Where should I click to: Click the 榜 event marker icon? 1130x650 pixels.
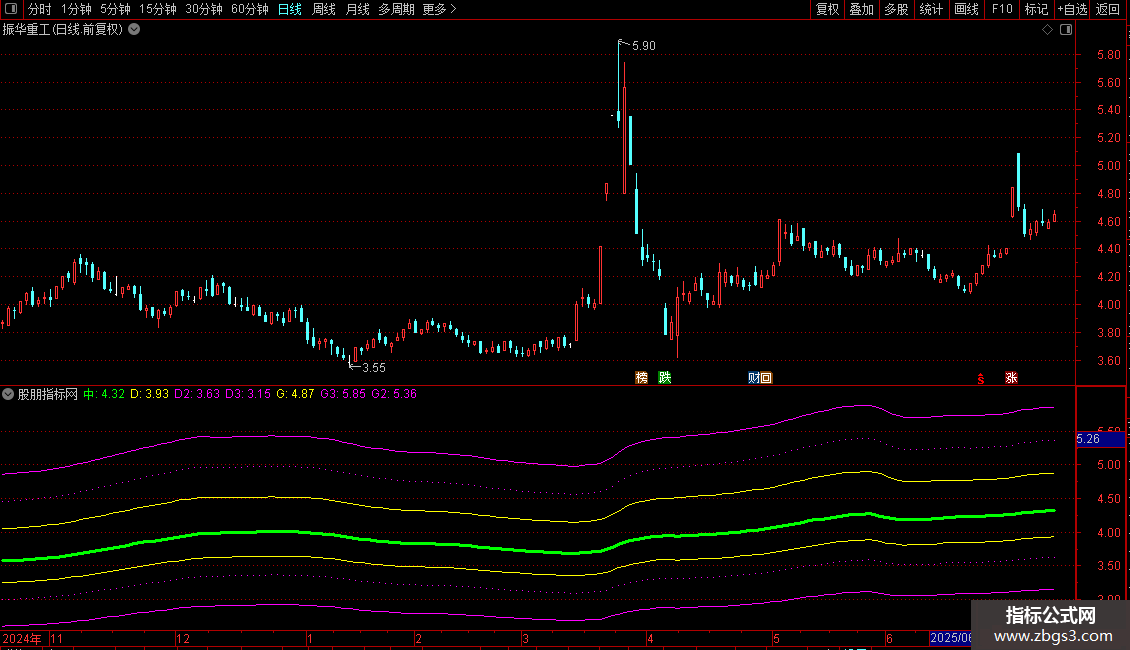641,378
